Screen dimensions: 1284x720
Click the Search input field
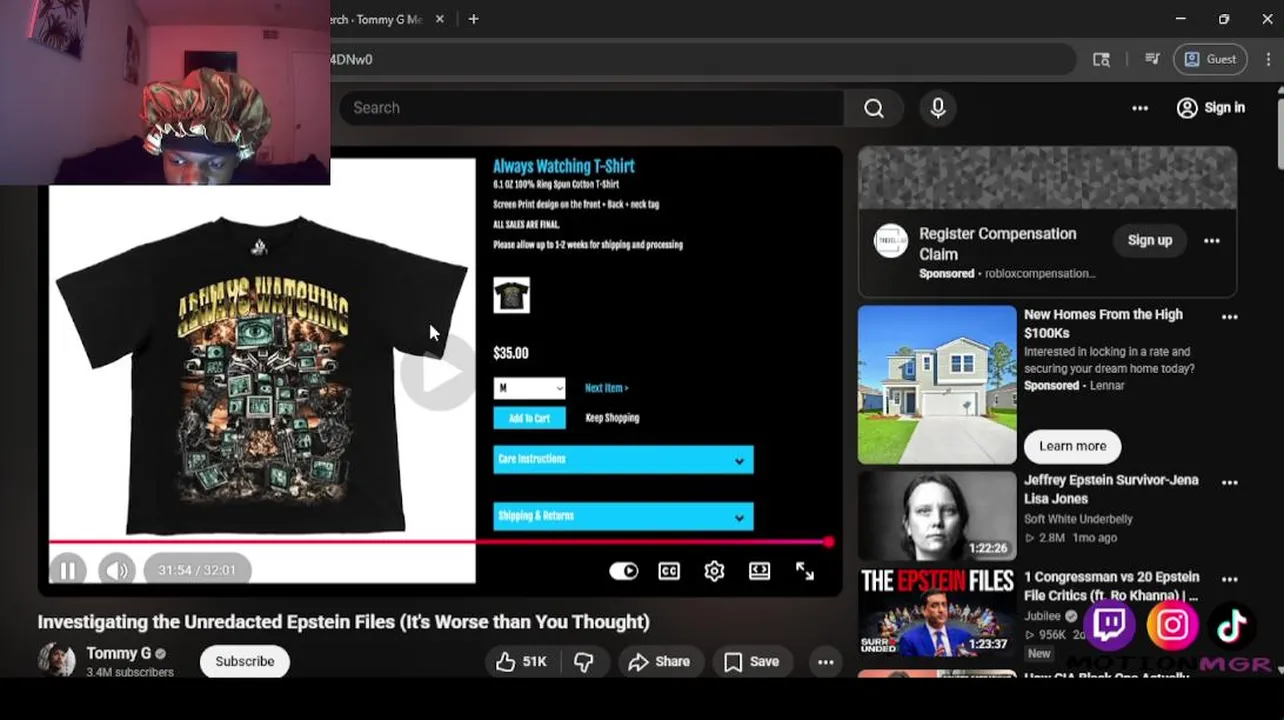click(x=591, y=108)
